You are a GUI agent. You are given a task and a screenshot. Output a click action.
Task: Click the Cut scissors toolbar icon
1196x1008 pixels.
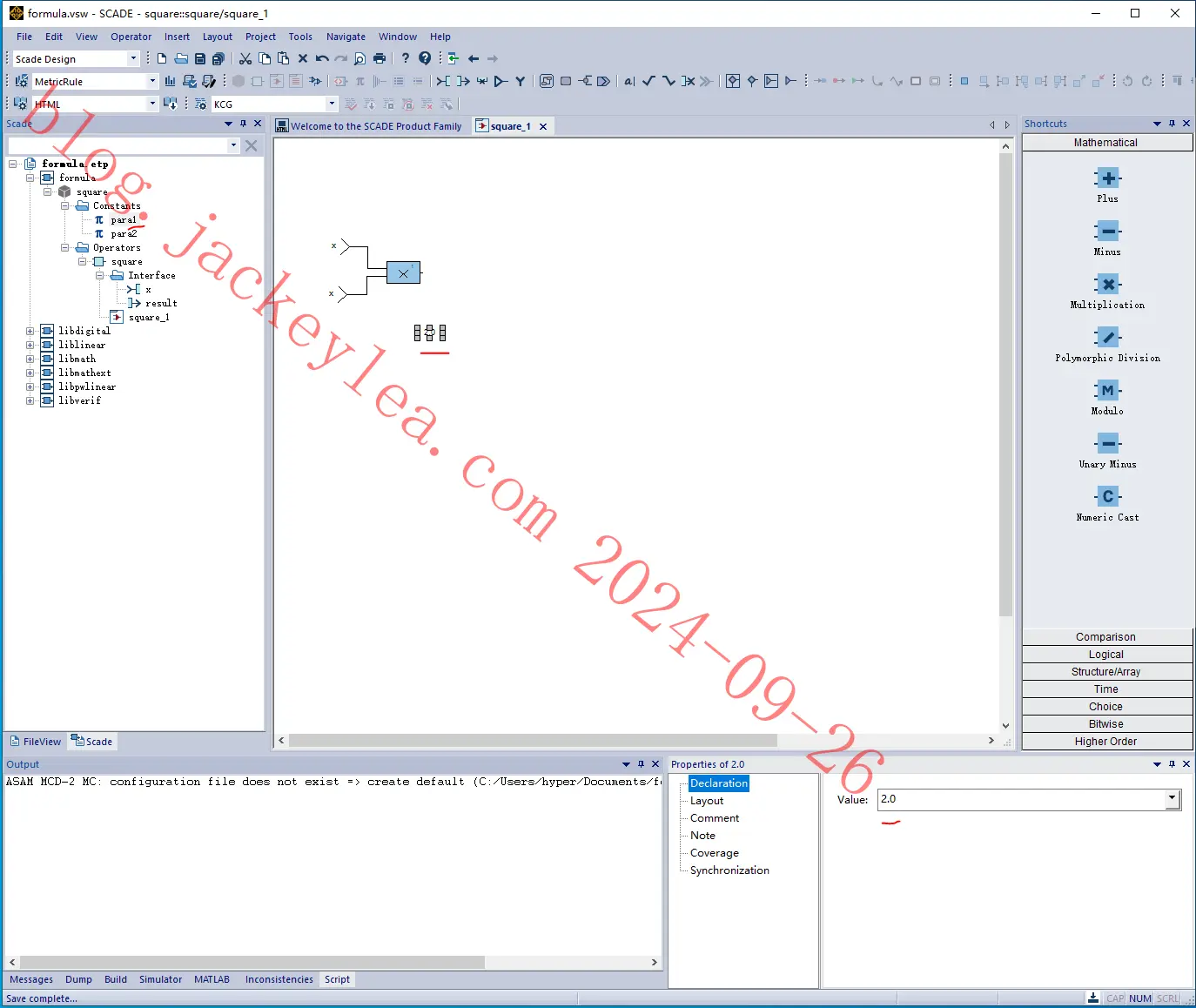click(x=245, y=58)
